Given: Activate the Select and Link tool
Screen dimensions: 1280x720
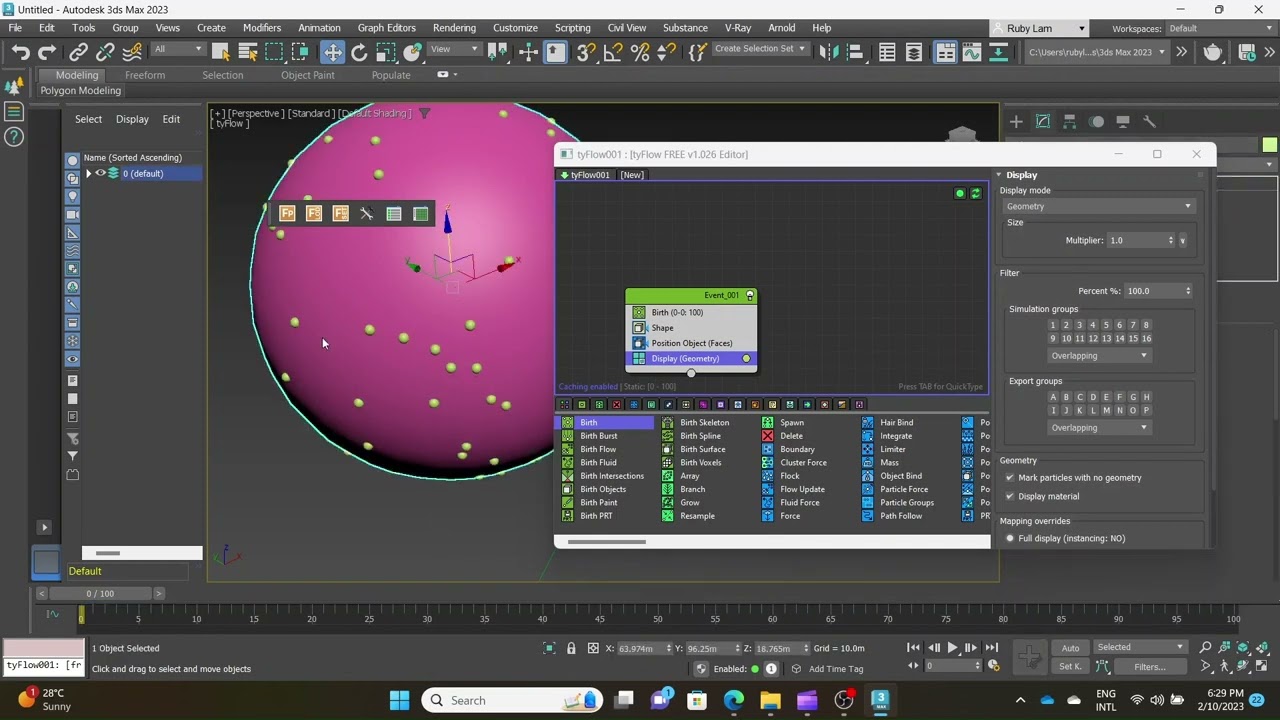Looking at the screenshot, I should 78,53.
